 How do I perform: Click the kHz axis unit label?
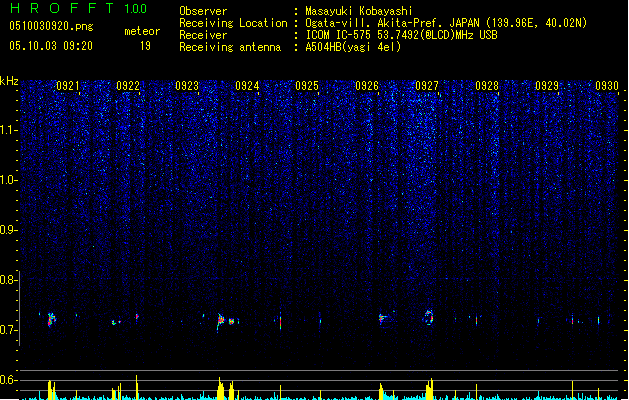(x=9, y=81)
